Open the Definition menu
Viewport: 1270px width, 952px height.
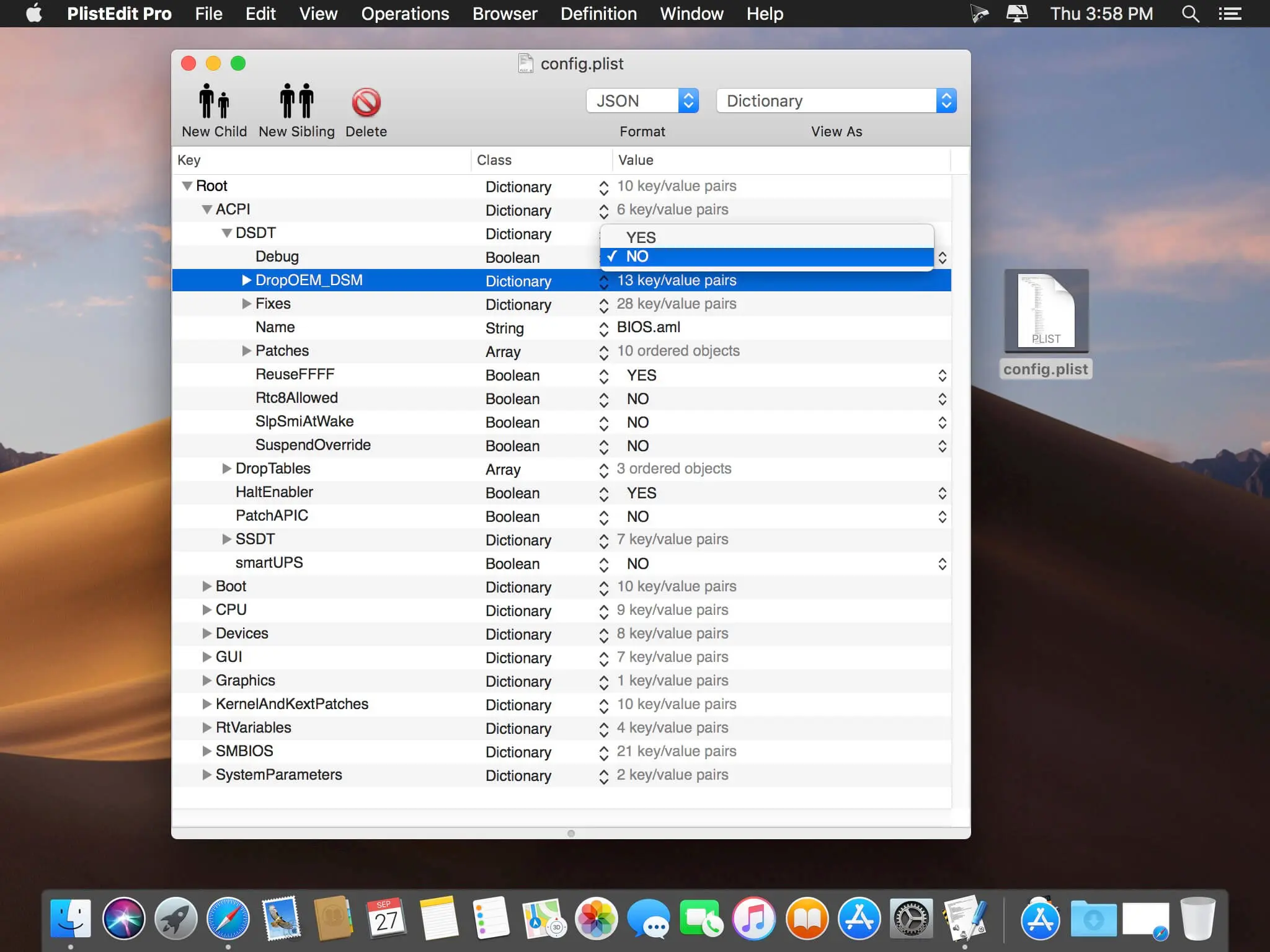(597, 13)
